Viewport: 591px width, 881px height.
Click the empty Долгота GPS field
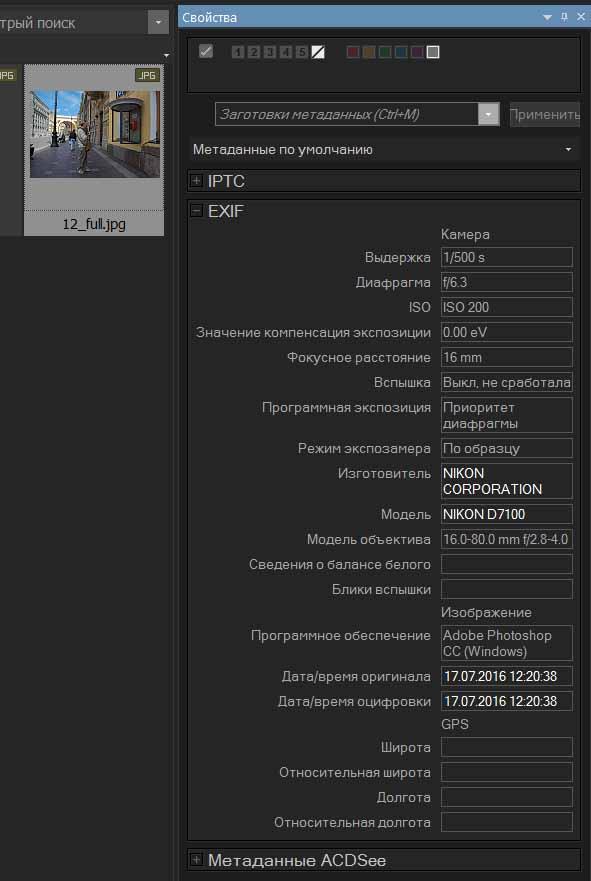click(x=507, y=797)
